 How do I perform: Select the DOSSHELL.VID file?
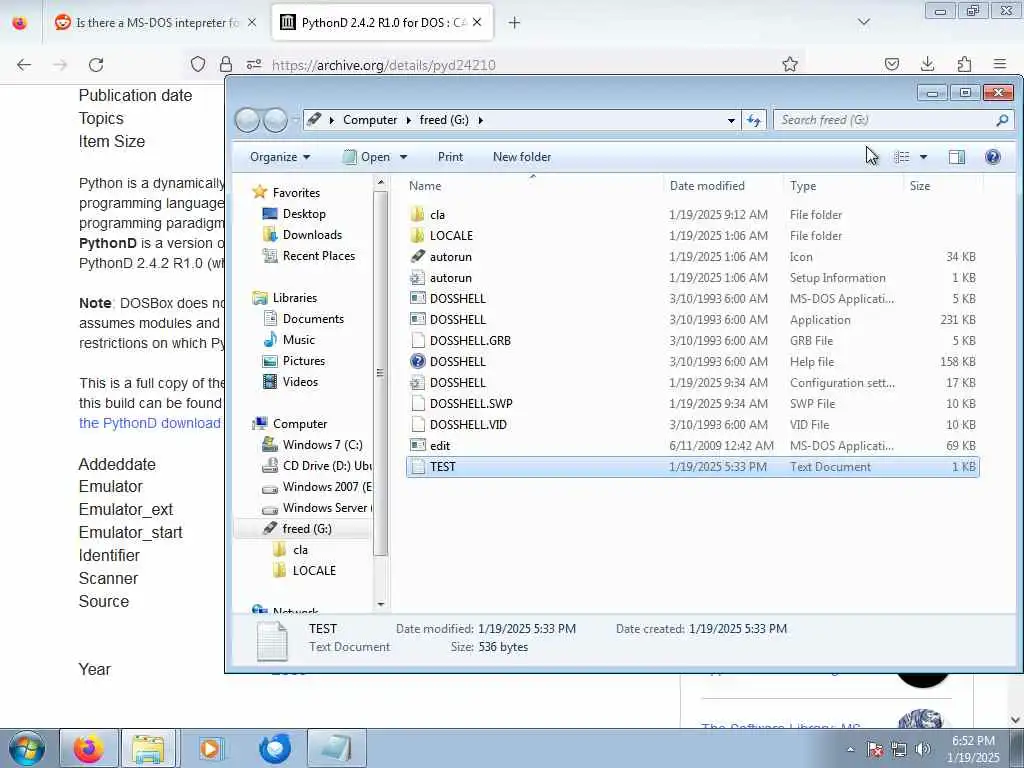coord(692,424)
